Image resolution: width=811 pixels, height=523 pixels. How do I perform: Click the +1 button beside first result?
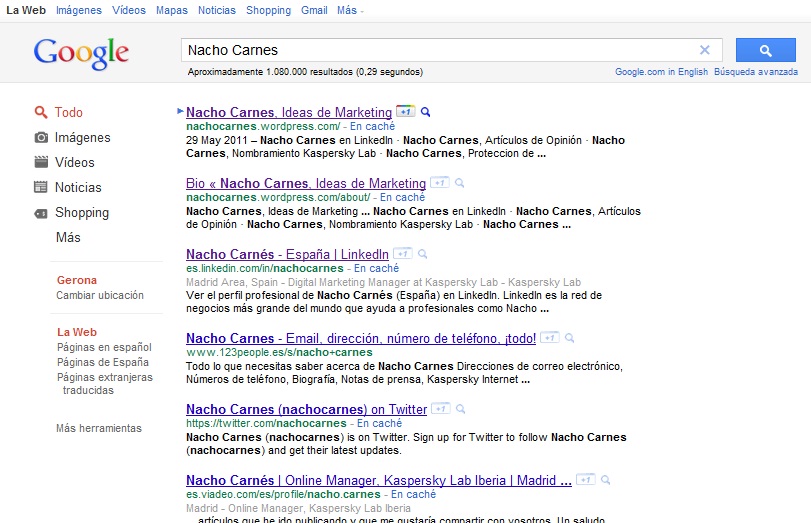click(x=405, y=112)
